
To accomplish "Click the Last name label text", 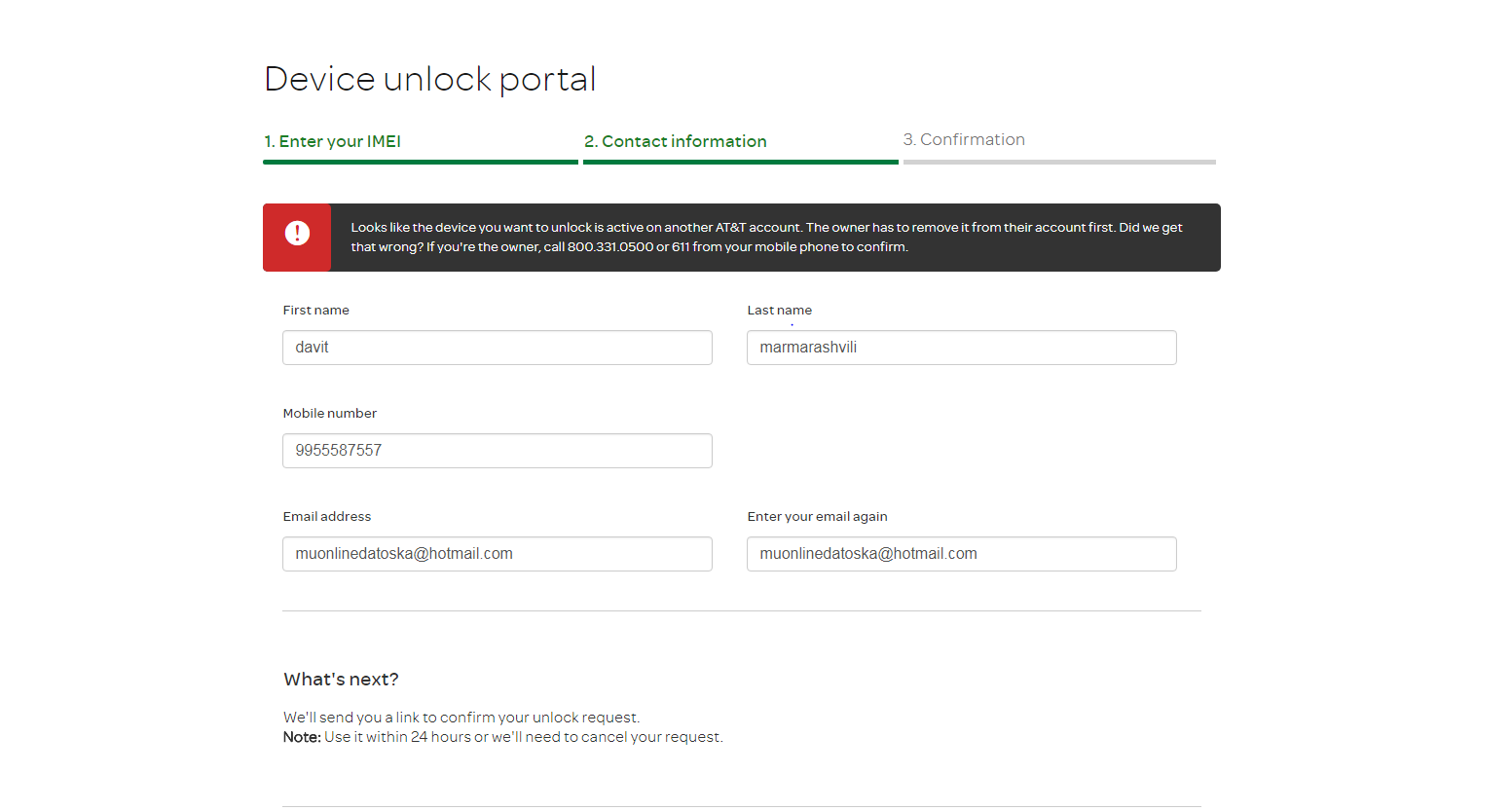I will coord(779,311).
